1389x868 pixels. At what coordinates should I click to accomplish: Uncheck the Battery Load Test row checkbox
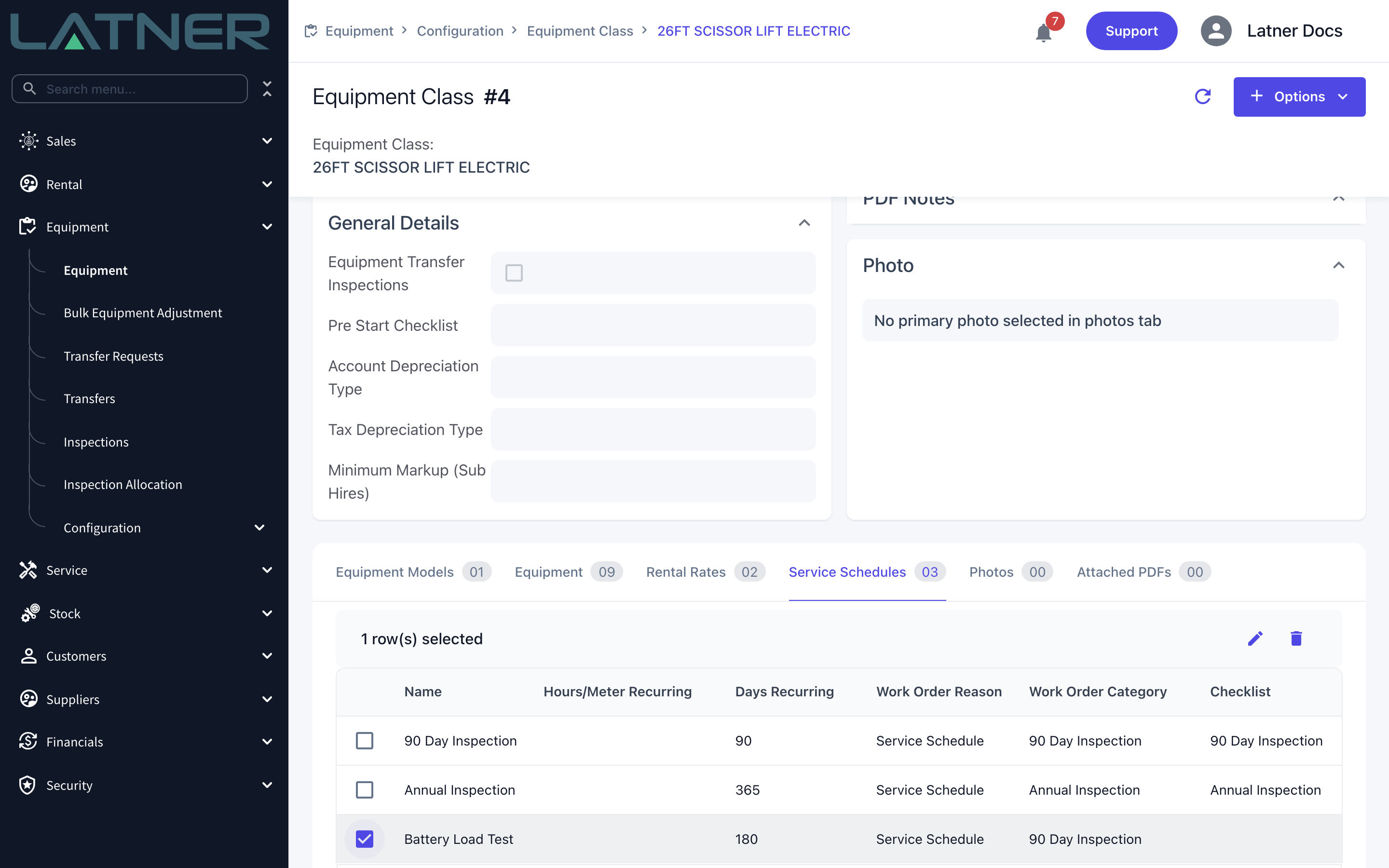pos(365,839)
